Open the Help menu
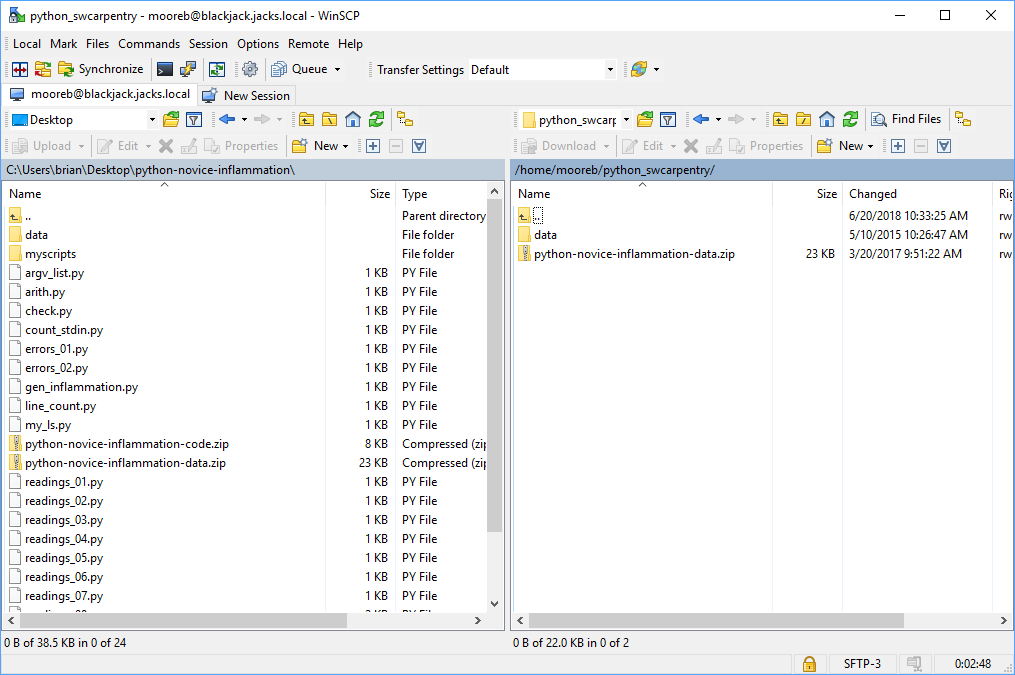The height and width of the screenshot is (675, 1015). pyautogui.click(x=350, y=44)
